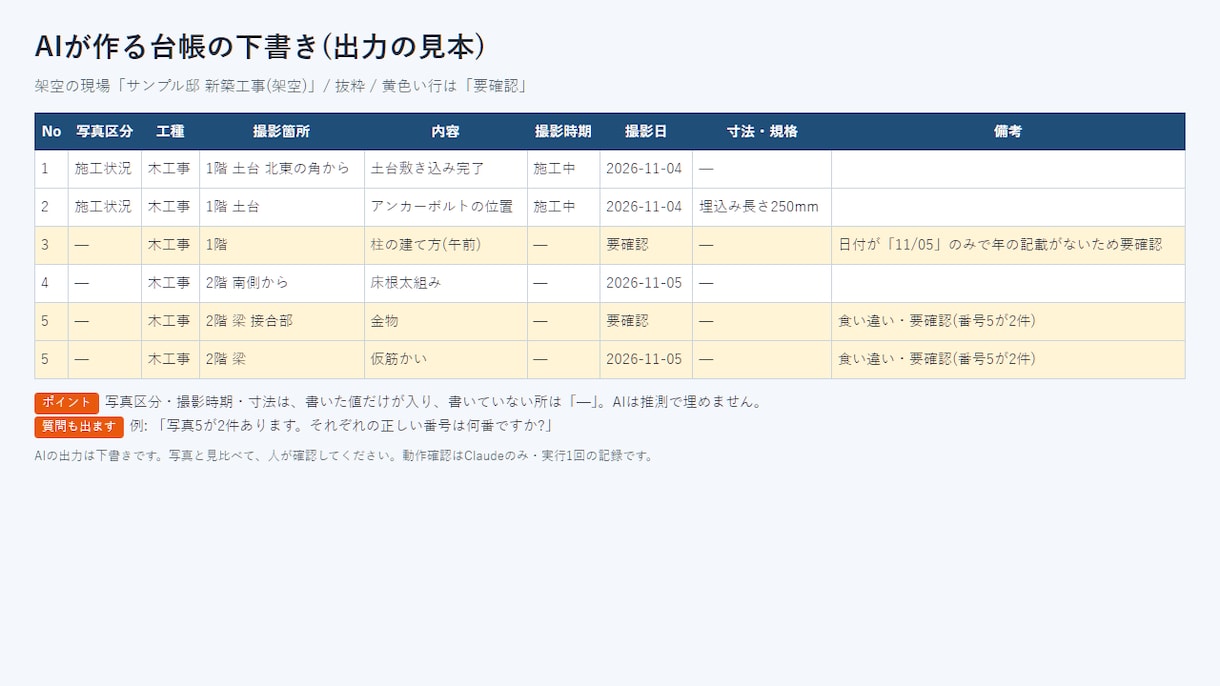Select the cell 2階 梁 接合部
The height and width of the screenshot is (686, 1220).
click(x=282, y=321)
